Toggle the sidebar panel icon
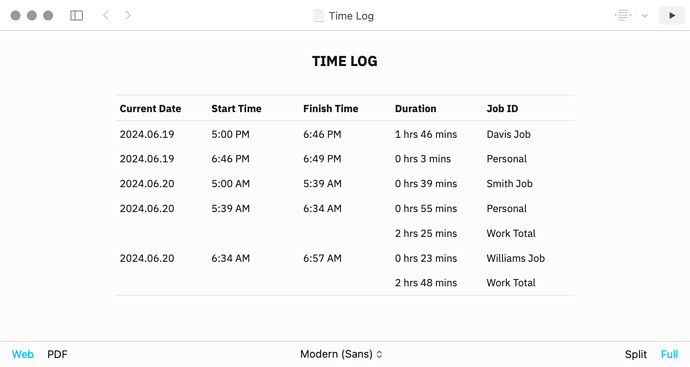This screenshot has height=367, width=690. click(77, 15)
